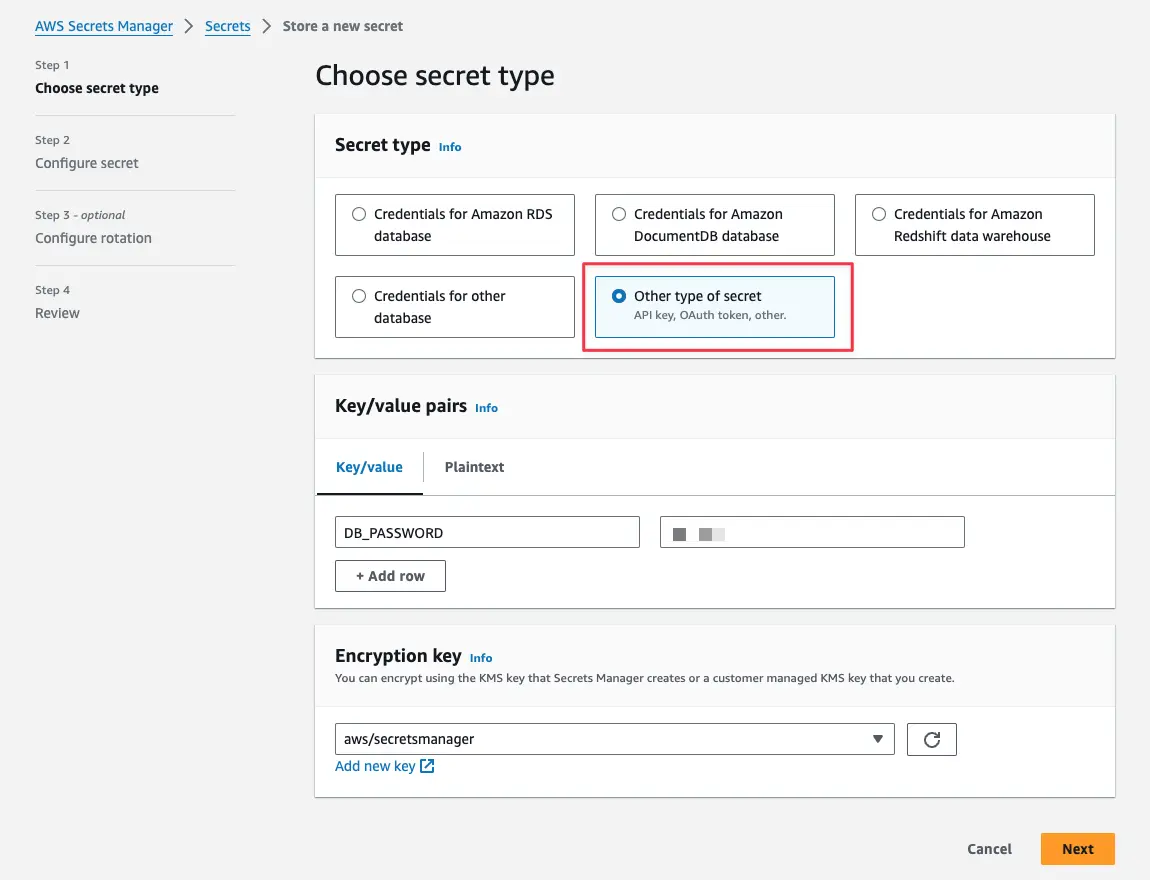Viewport: 1150px width, 880px height.
Task: Select Credentials for Amazon RDS database radio
Action: click(359, 214)
